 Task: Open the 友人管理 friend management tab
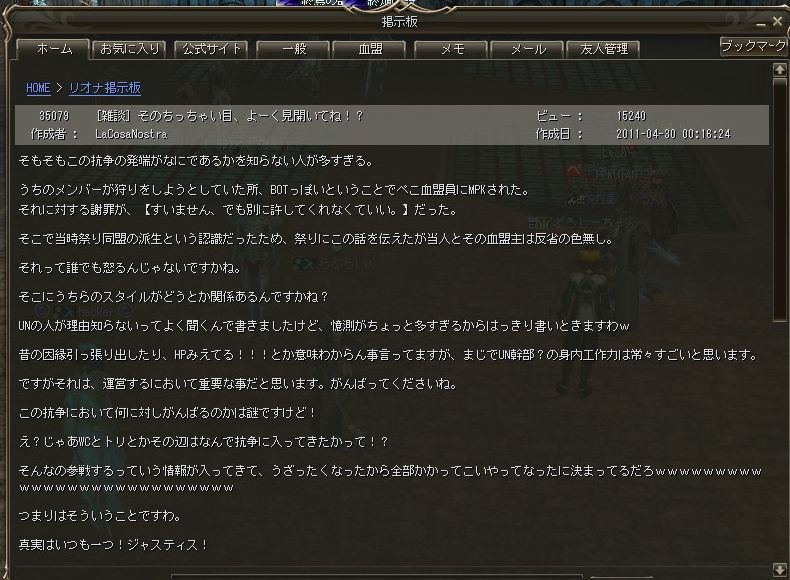(604, 49)
